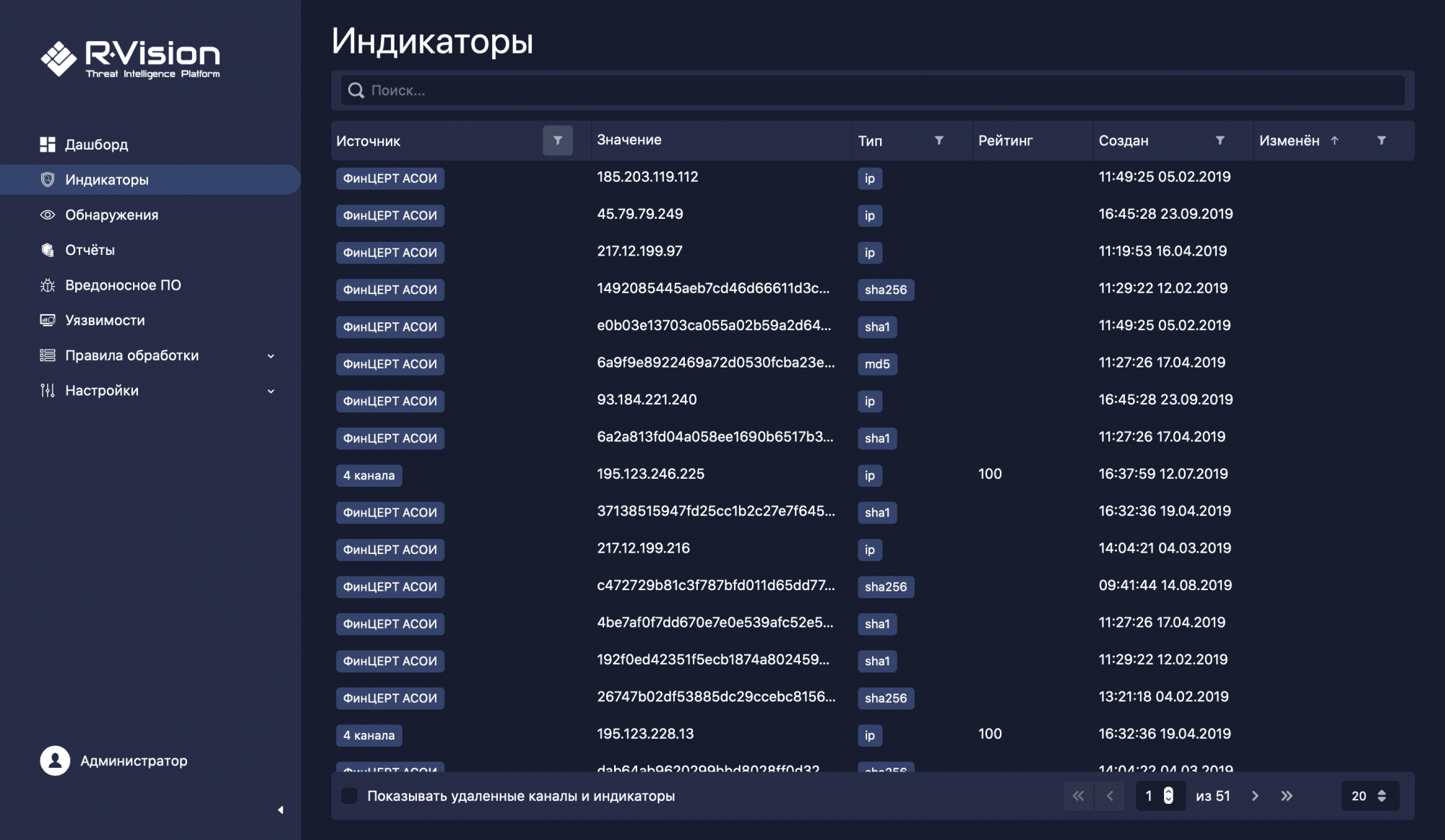Click the bug icon for Вредоносное ПО
Screen dimensions: 1445x840
pyautogui.click(x=48, y=285)
